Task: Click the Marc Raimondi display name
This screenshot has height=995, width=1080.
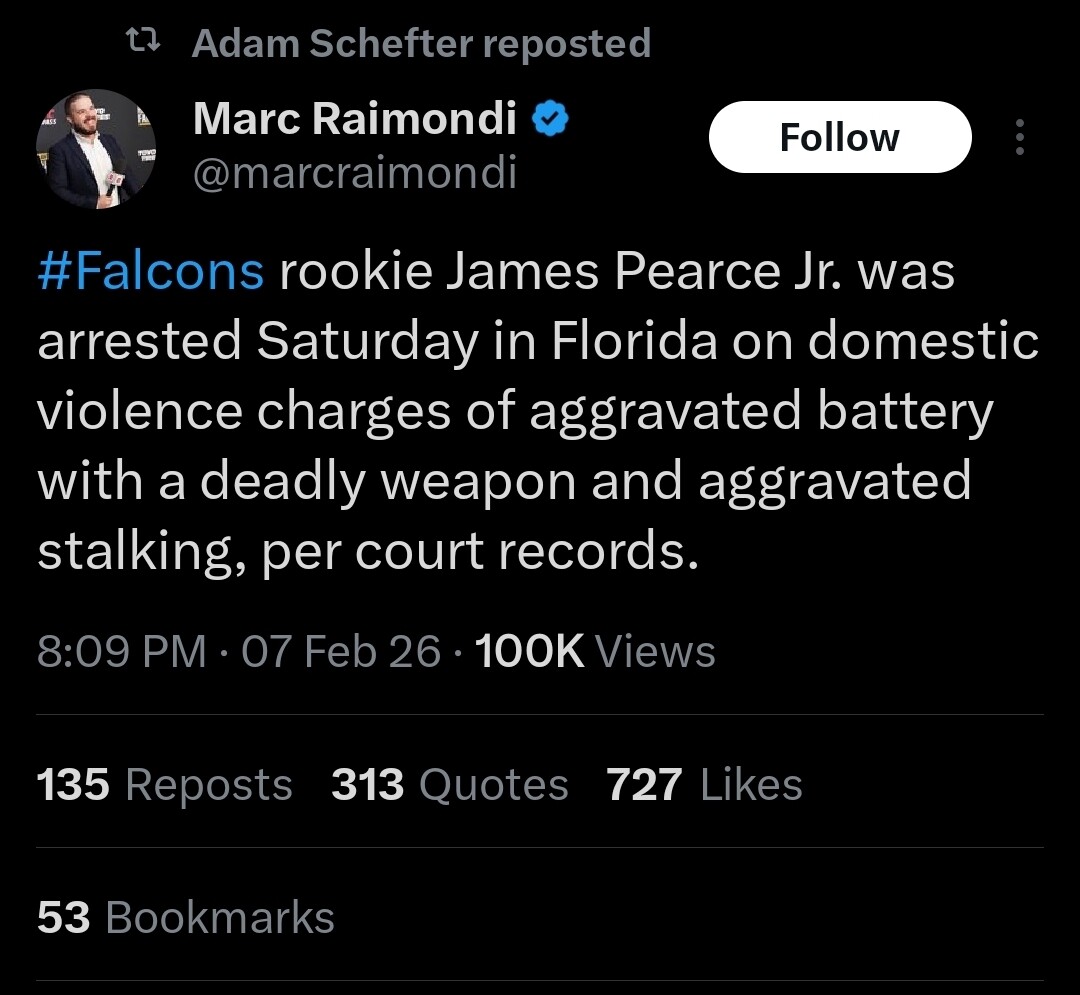Action: pos(354,121)
